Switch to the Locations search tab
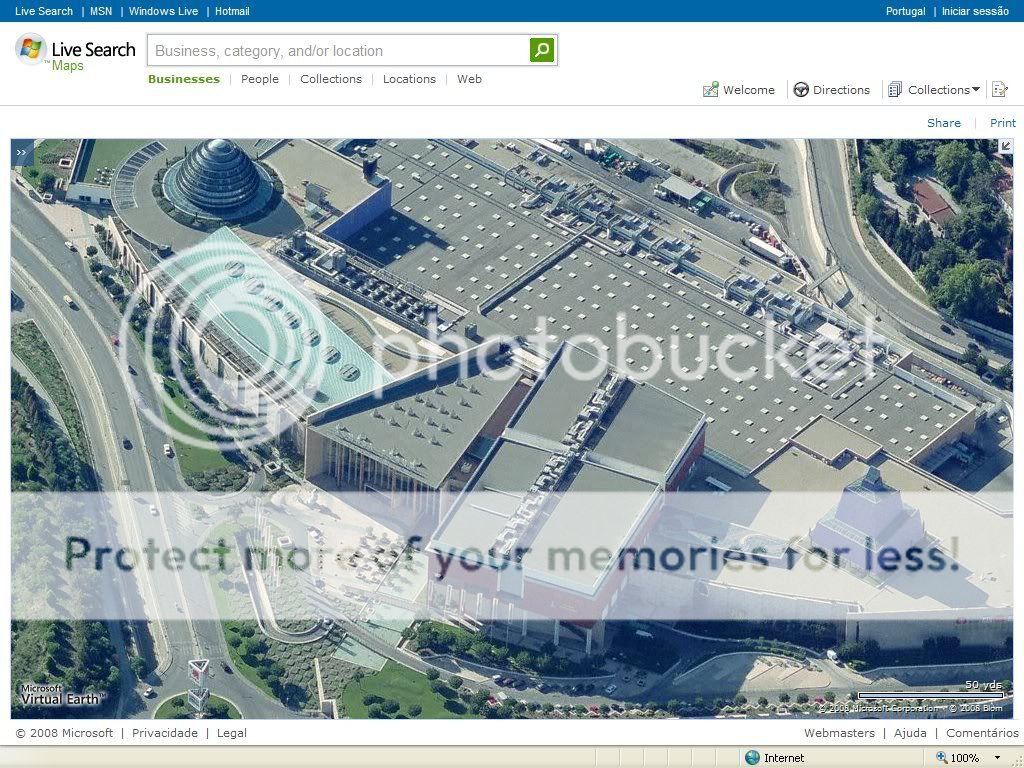The height and width of the screenshot is (768, 1024). click(409, 79)
